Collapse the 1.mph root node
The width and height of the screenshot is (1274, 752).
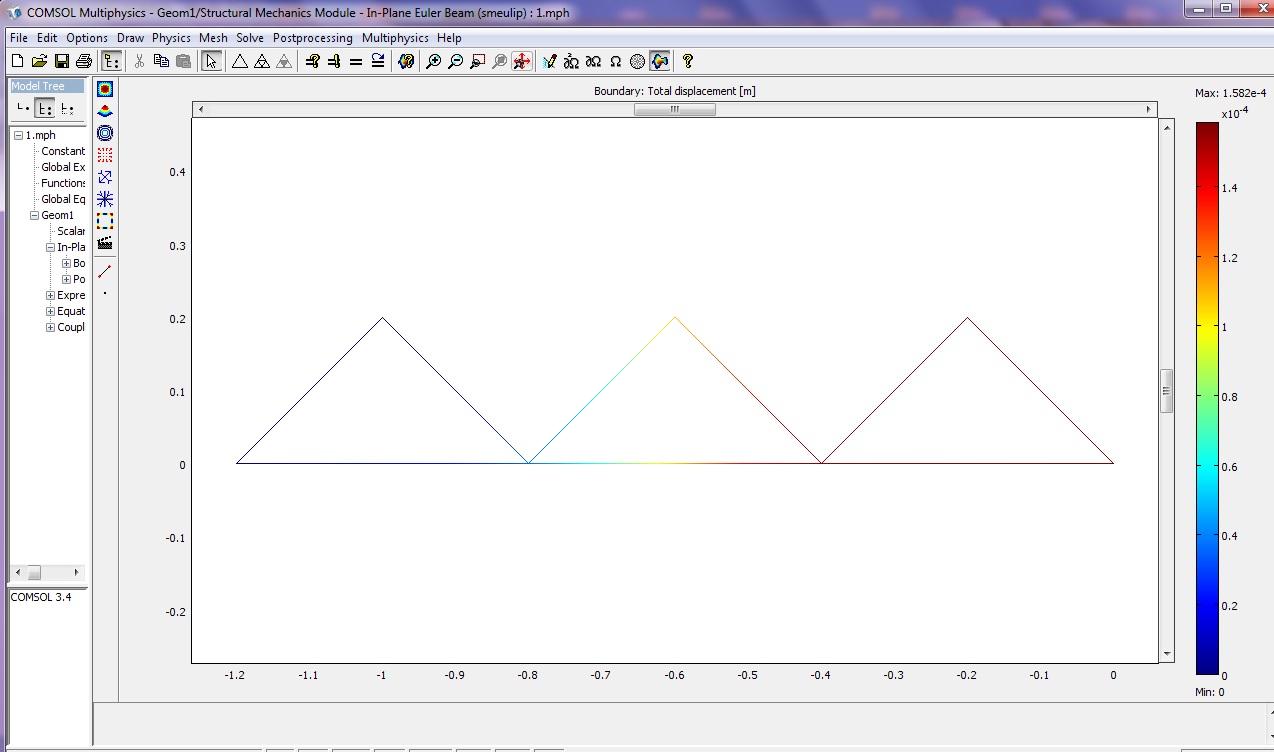click(18, 135)
